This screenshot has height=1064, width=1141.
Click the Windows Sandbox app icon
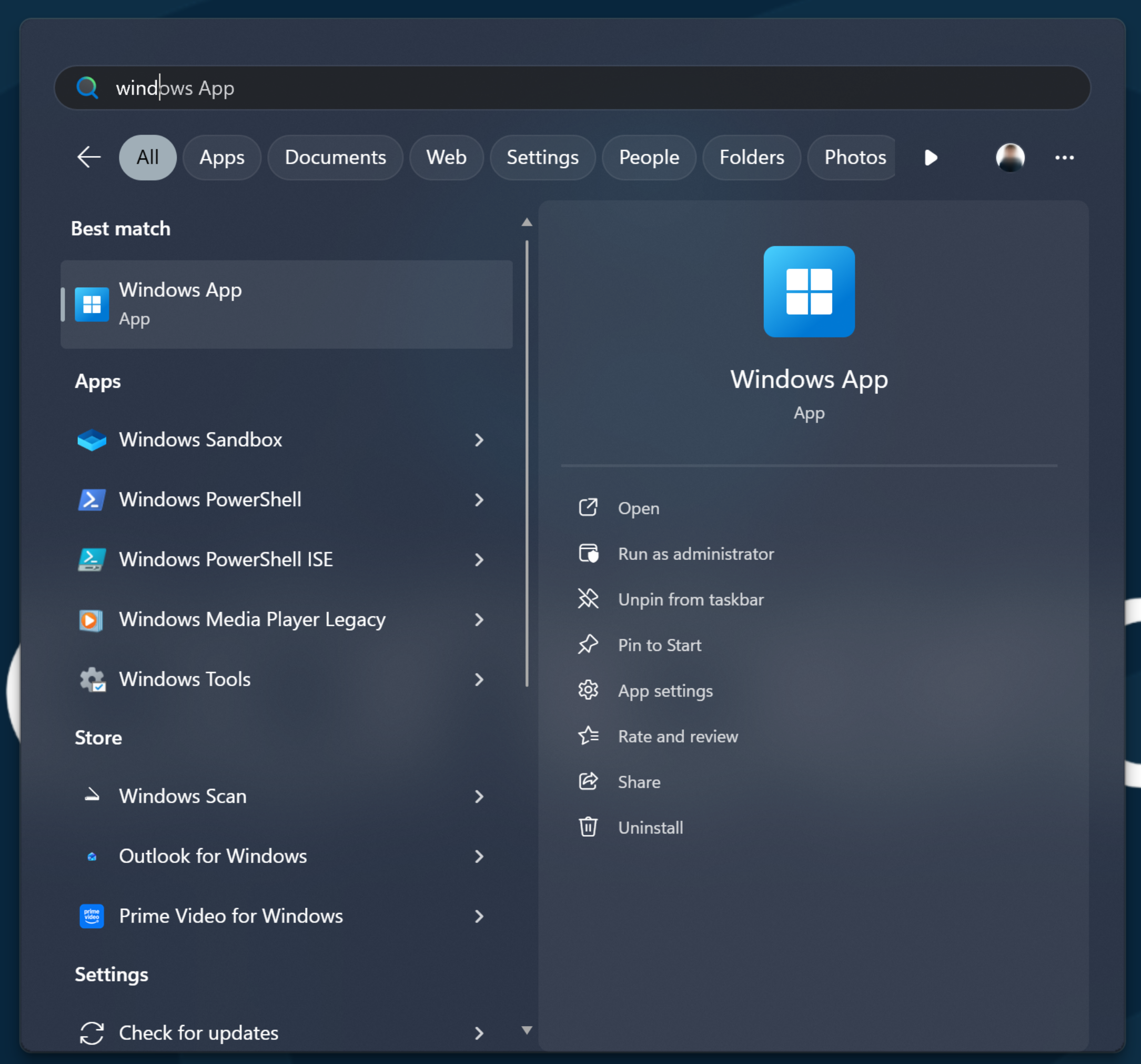coord(92,440)
